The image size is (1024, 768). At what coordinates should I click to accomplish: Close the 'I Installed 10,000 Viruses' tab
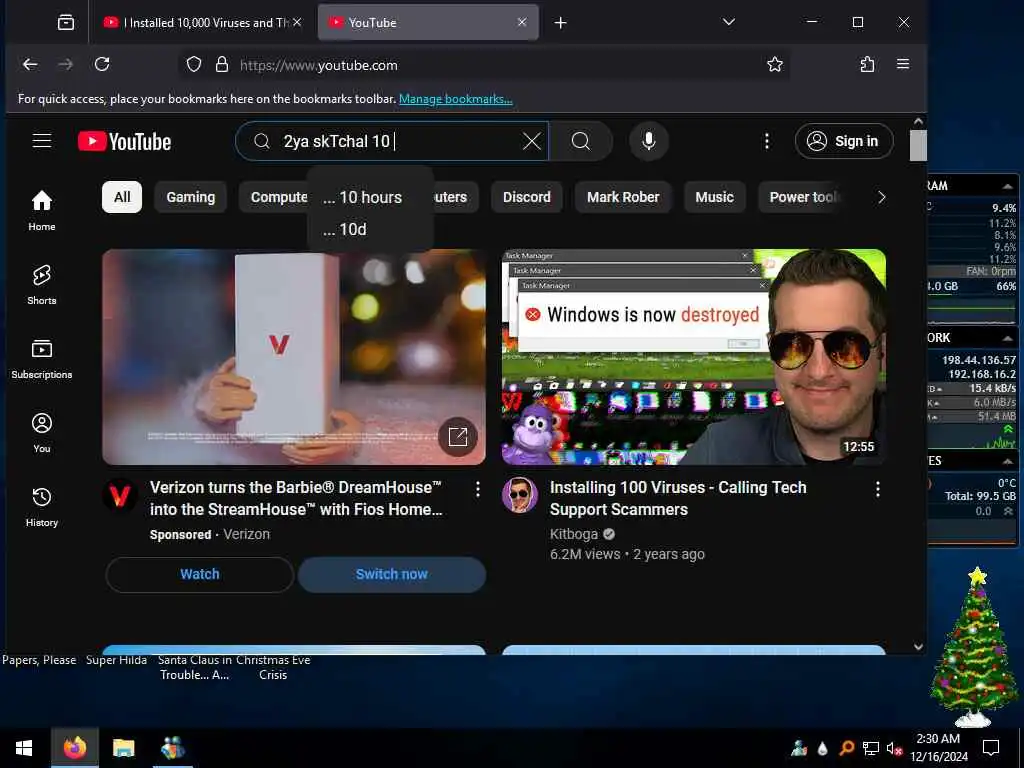(297, 22)
